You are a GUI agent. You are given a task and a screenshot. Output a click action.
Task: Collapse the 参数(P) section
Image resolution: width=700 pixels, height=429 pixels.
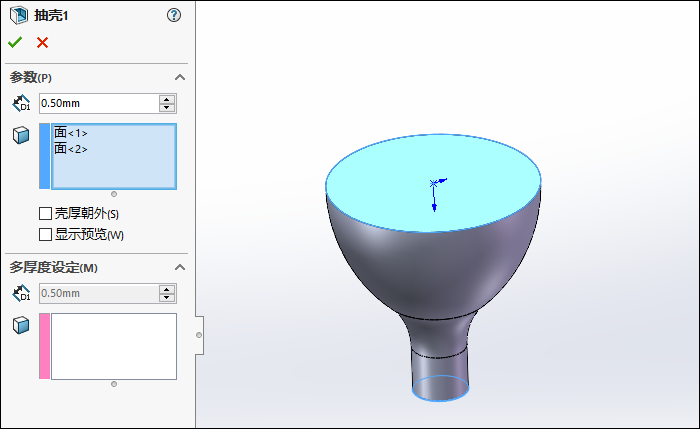(x=180, y=77)
